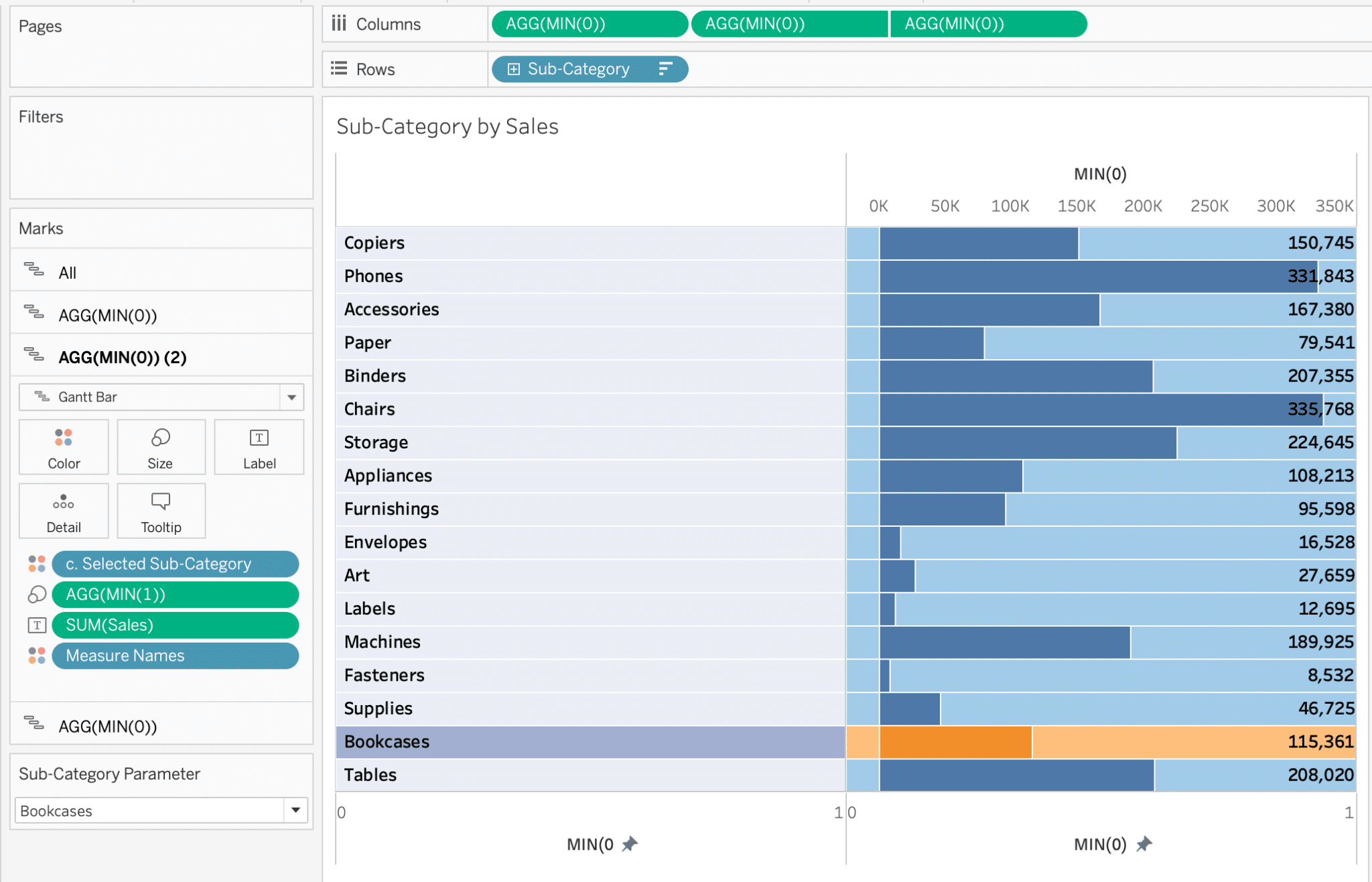
Task: Select the Binders row label
Action: pos(374,375)
